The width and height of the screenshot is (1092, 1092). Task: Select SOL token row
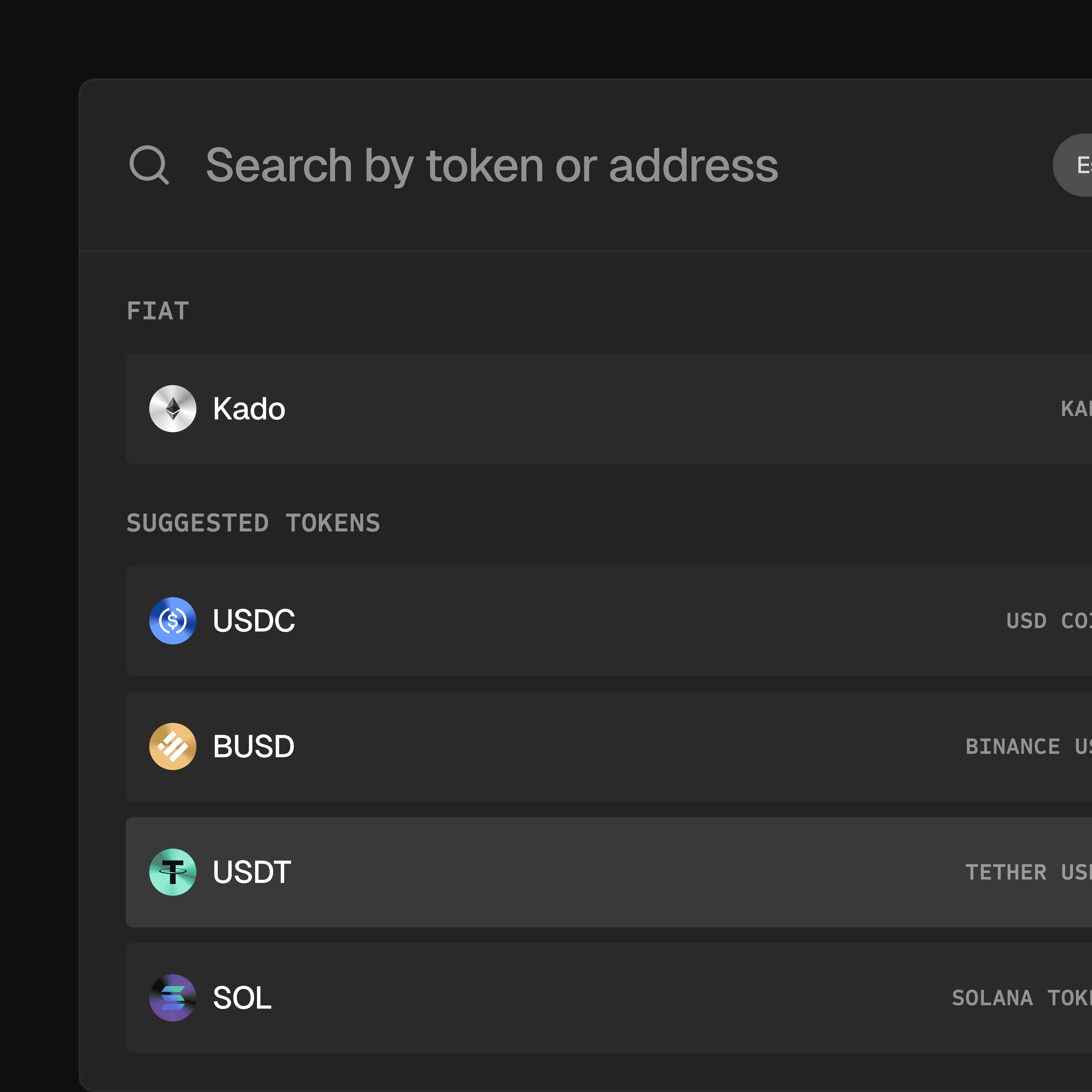click(x=609, y=998)
